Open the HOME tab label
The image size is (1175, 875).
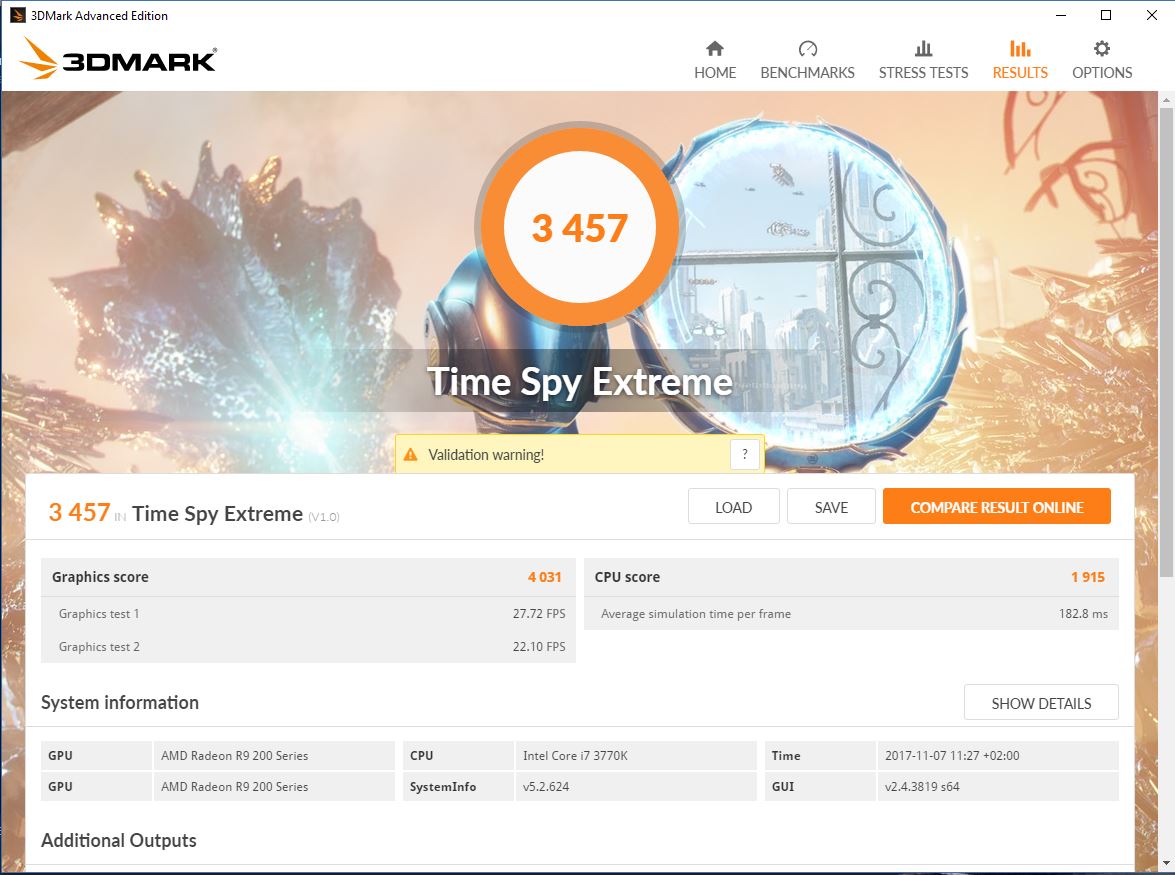click(715, 73)
